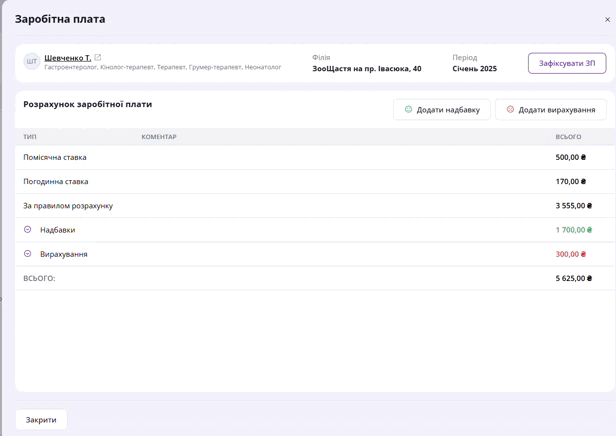Close the Заробітна плата dialog with X
Viewport: 616px width, 436px height.
(x=607, y=20)
